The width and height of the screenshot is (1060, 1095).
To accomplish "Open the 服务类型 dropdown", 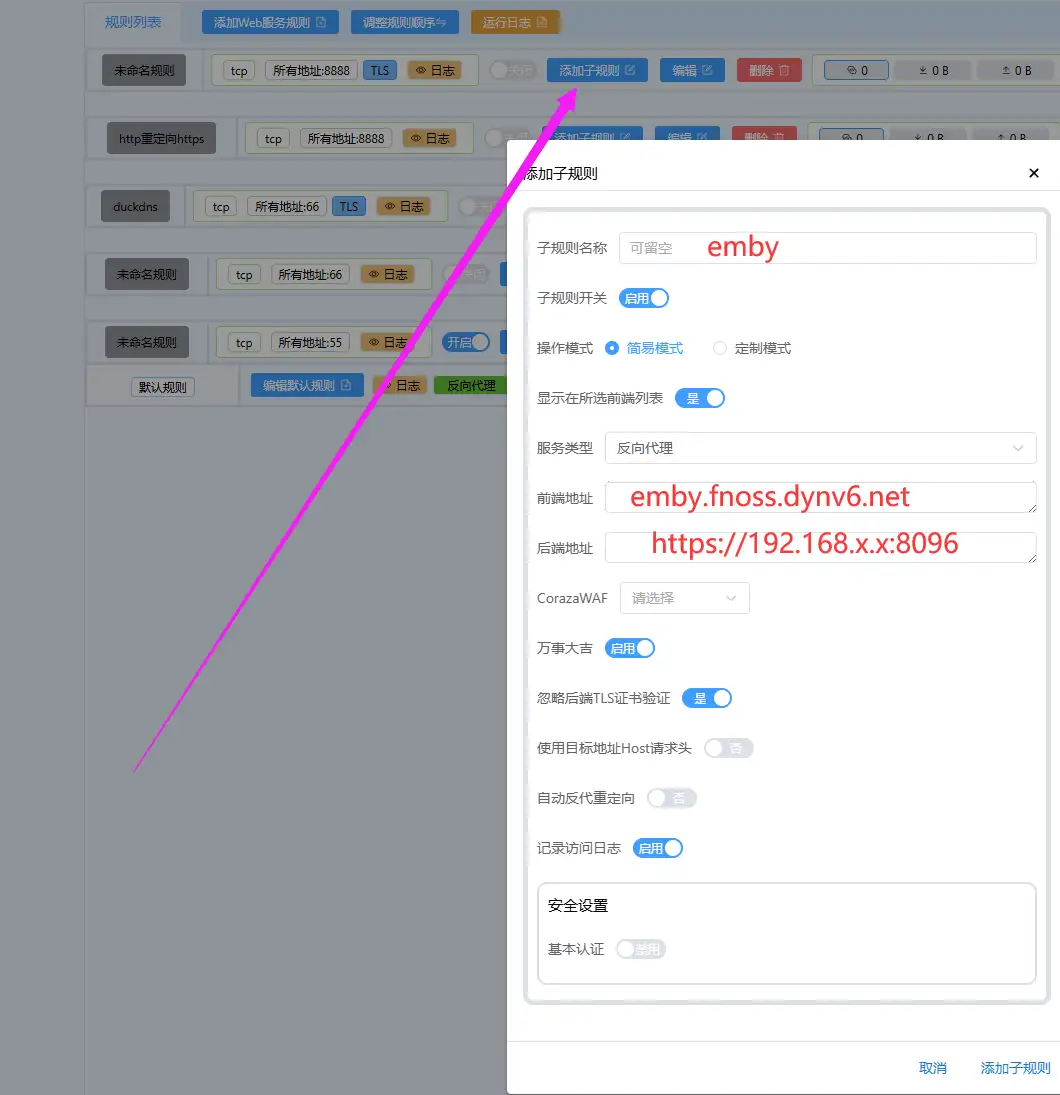I will (820, 448).
